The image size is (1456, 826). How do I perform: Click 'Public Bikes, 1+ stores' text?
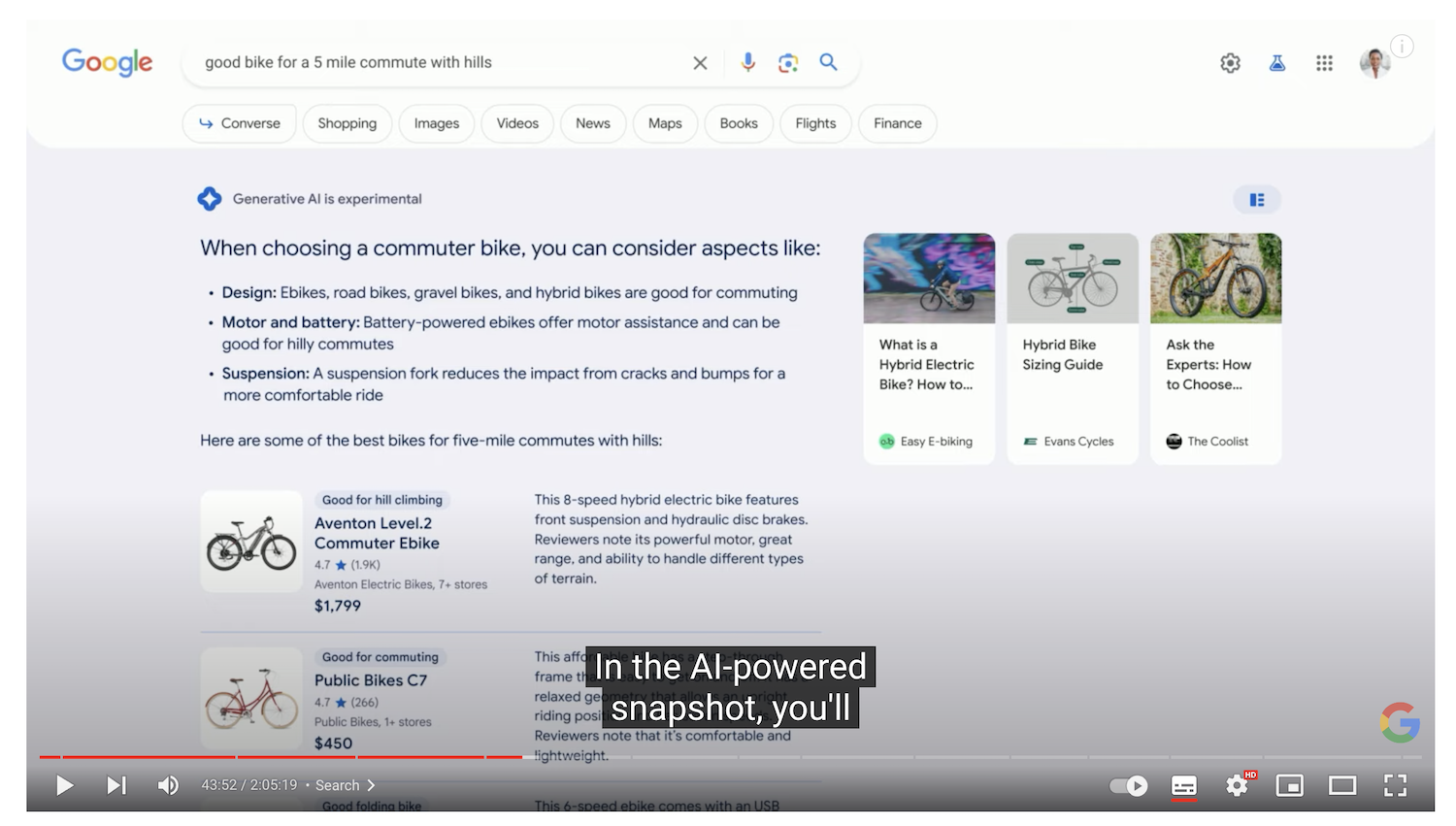[373, 722]
